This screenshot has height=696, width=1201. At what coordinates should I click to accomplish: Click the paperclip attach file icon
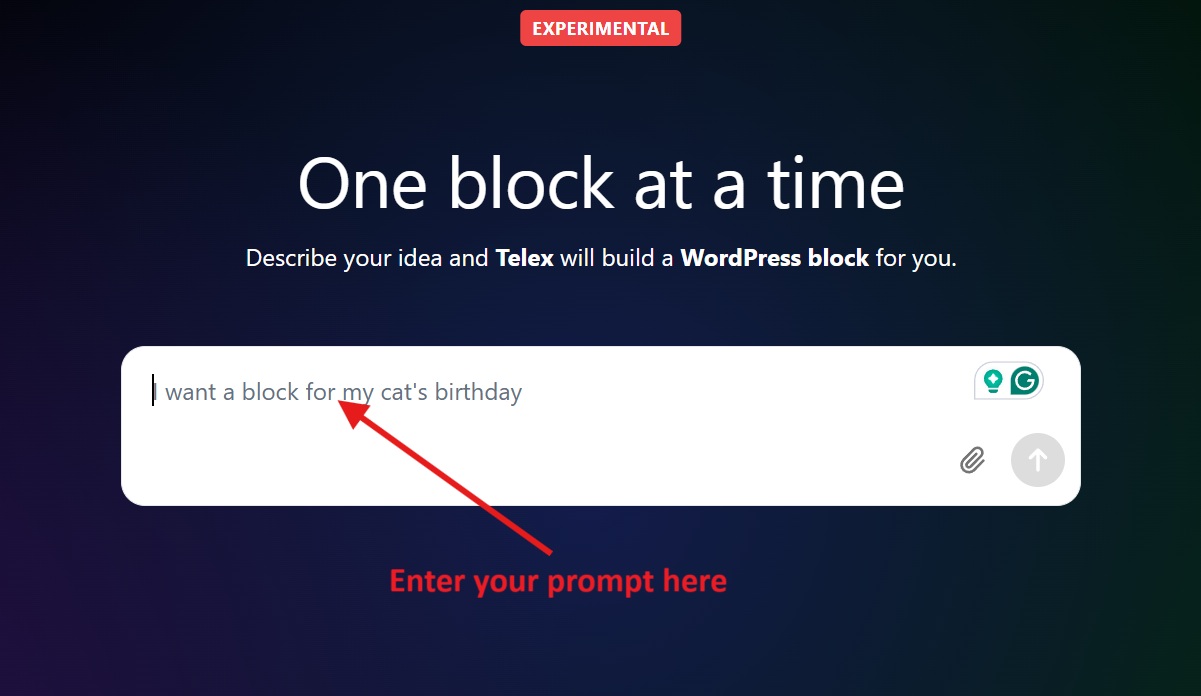click(x=972, y=460)
